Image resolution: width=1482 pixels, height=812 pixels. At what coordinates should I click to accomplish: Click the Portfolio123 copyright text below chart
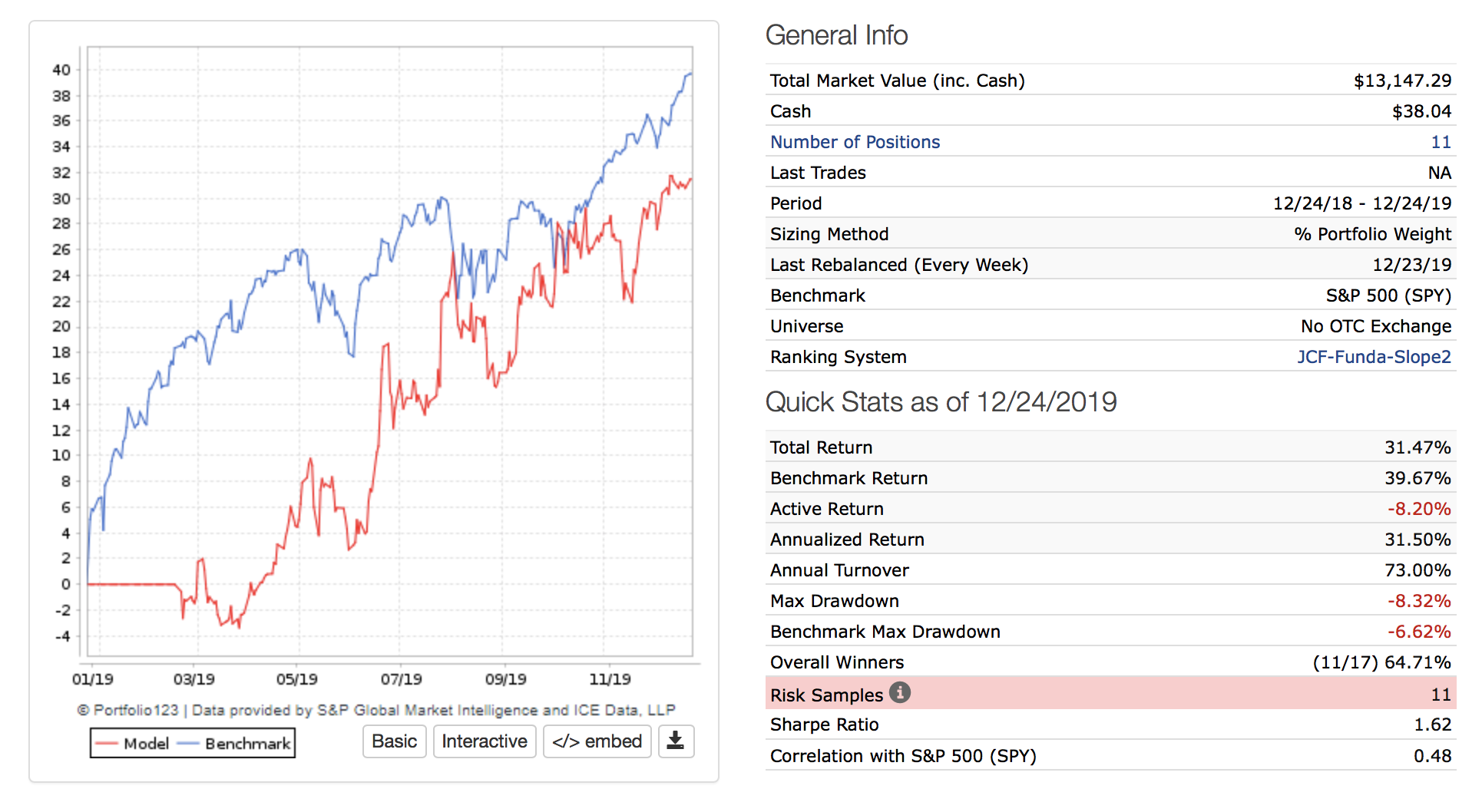point(376,710)
